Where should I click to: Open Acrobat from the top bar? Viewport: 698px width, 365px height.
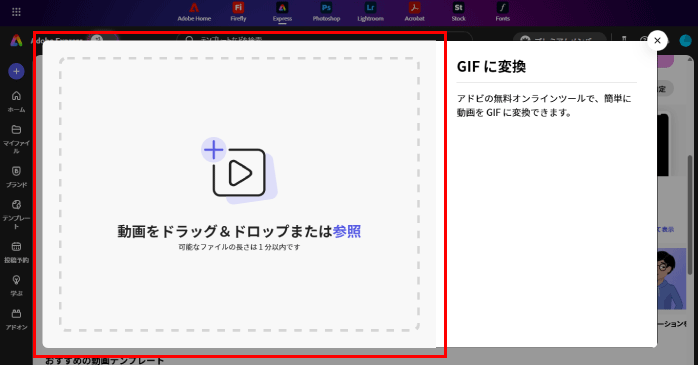click(x=414, y=12)
